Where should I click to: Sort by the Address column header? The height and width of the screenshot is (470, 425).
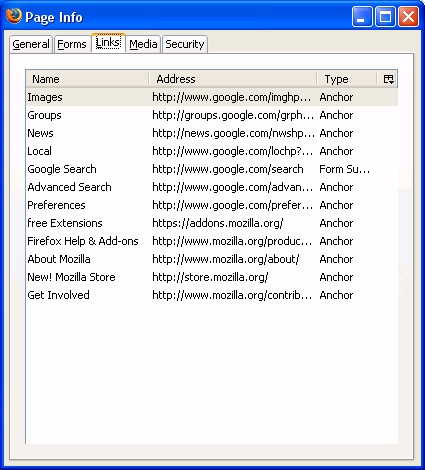[233, 79]
